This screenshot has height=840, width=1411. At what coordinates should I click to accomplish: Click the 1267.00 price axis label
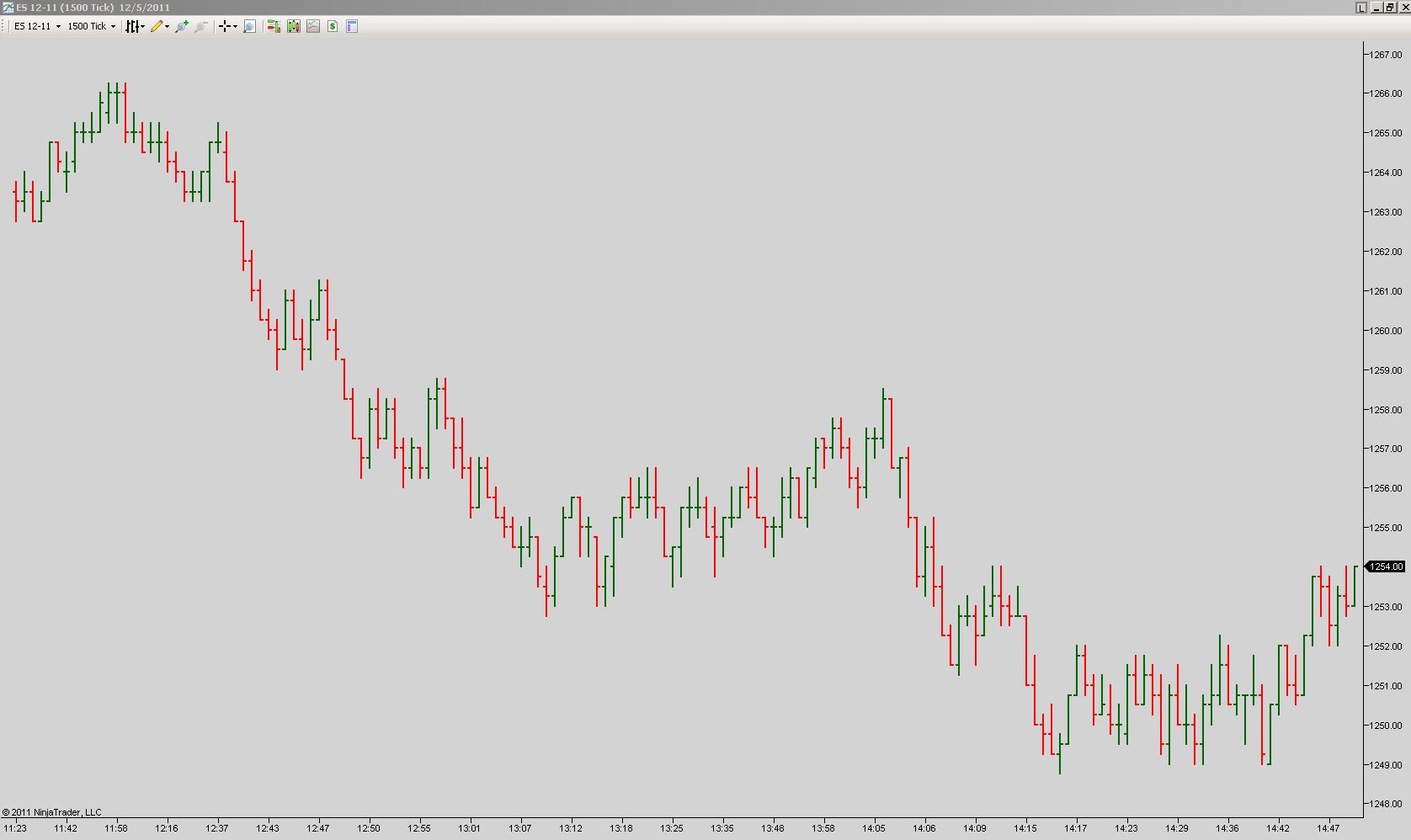(1386, 55)
